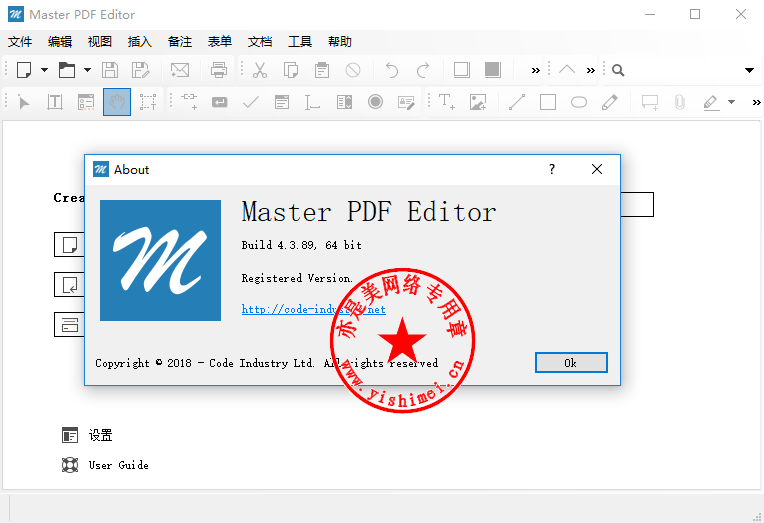The width and height of the screenshot is (764, 523).
Task: Click the single page view icon
Action: tap(461, 70)
